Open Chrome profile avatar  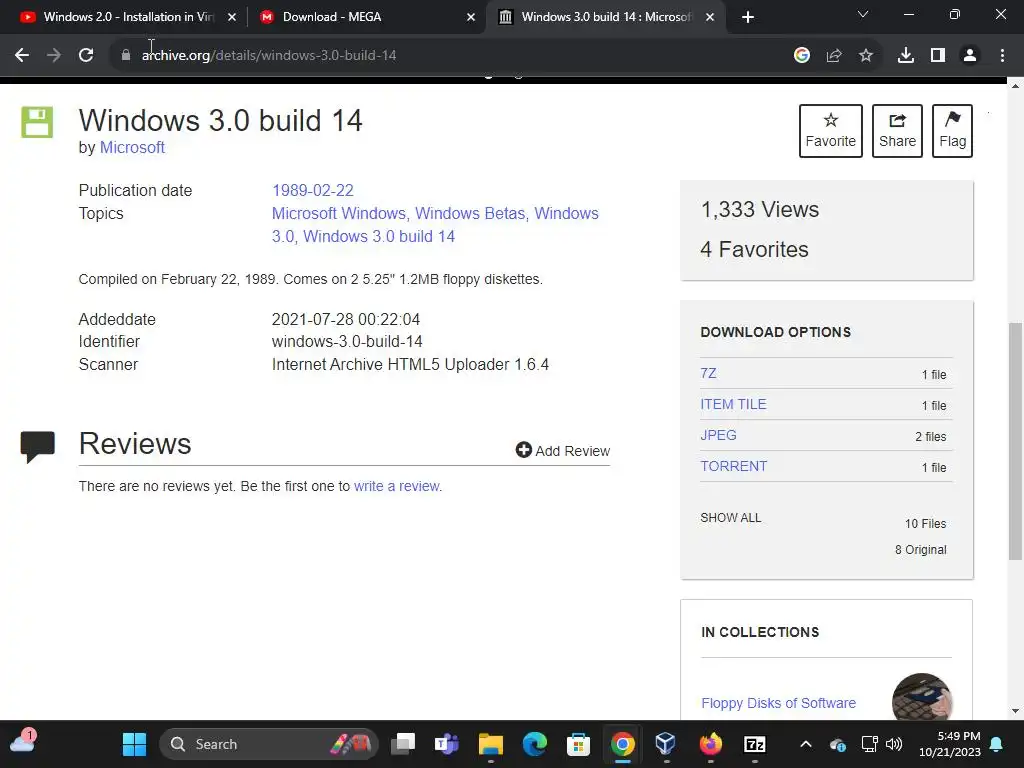pyautogui.click(x=970, y=56)
